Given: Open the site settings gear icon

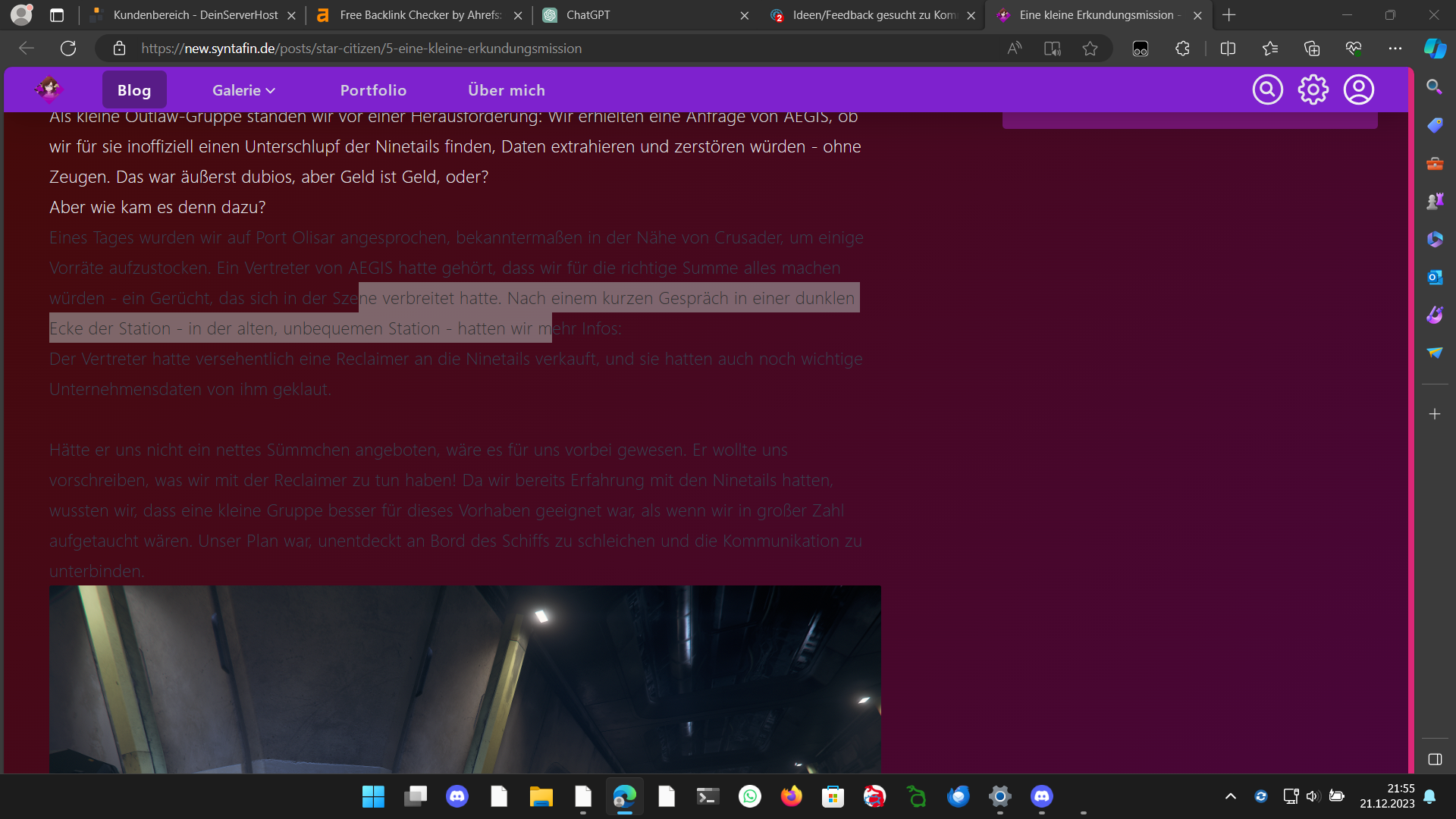Looking at the screenshot, I should coord(1313,89).
